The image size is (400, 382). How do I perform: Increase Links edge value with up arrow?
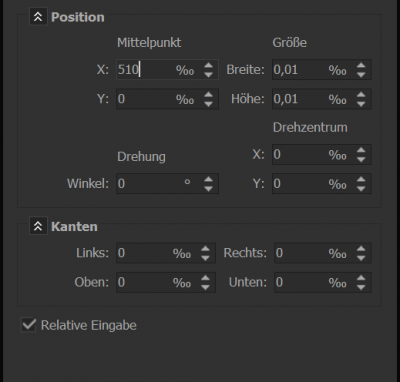[206, 249]
